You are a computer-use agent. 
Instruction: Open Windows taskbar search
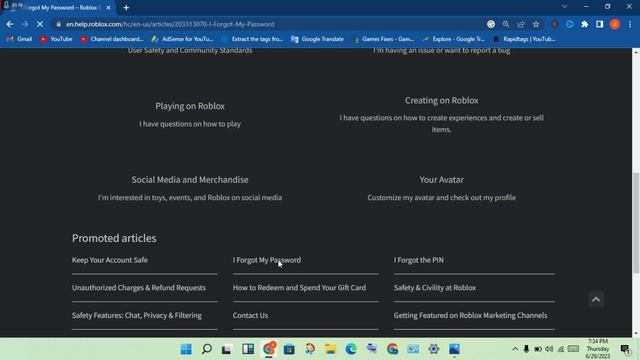[207, 349]
